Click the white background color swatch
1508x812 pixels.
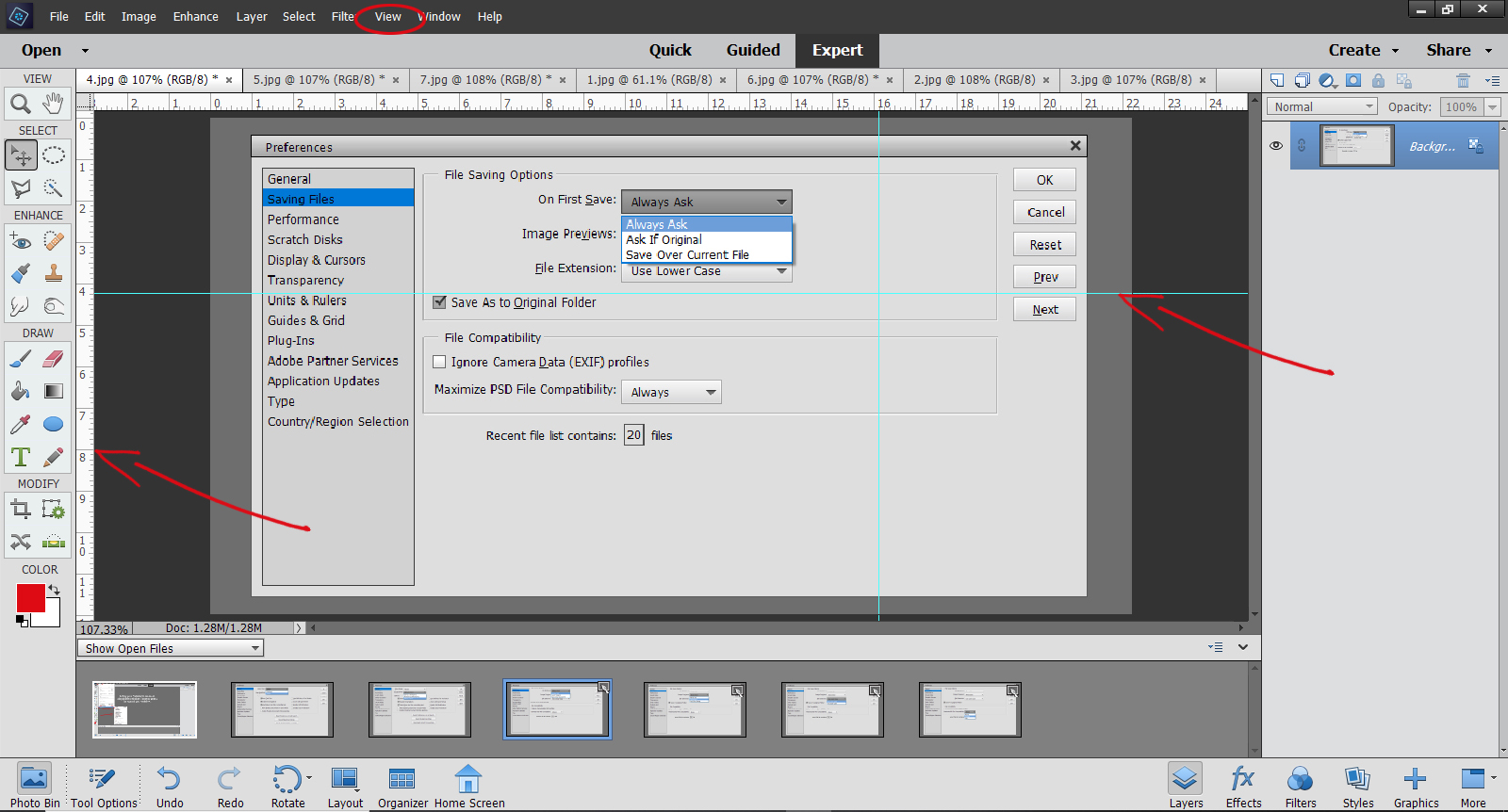[52, 616]
